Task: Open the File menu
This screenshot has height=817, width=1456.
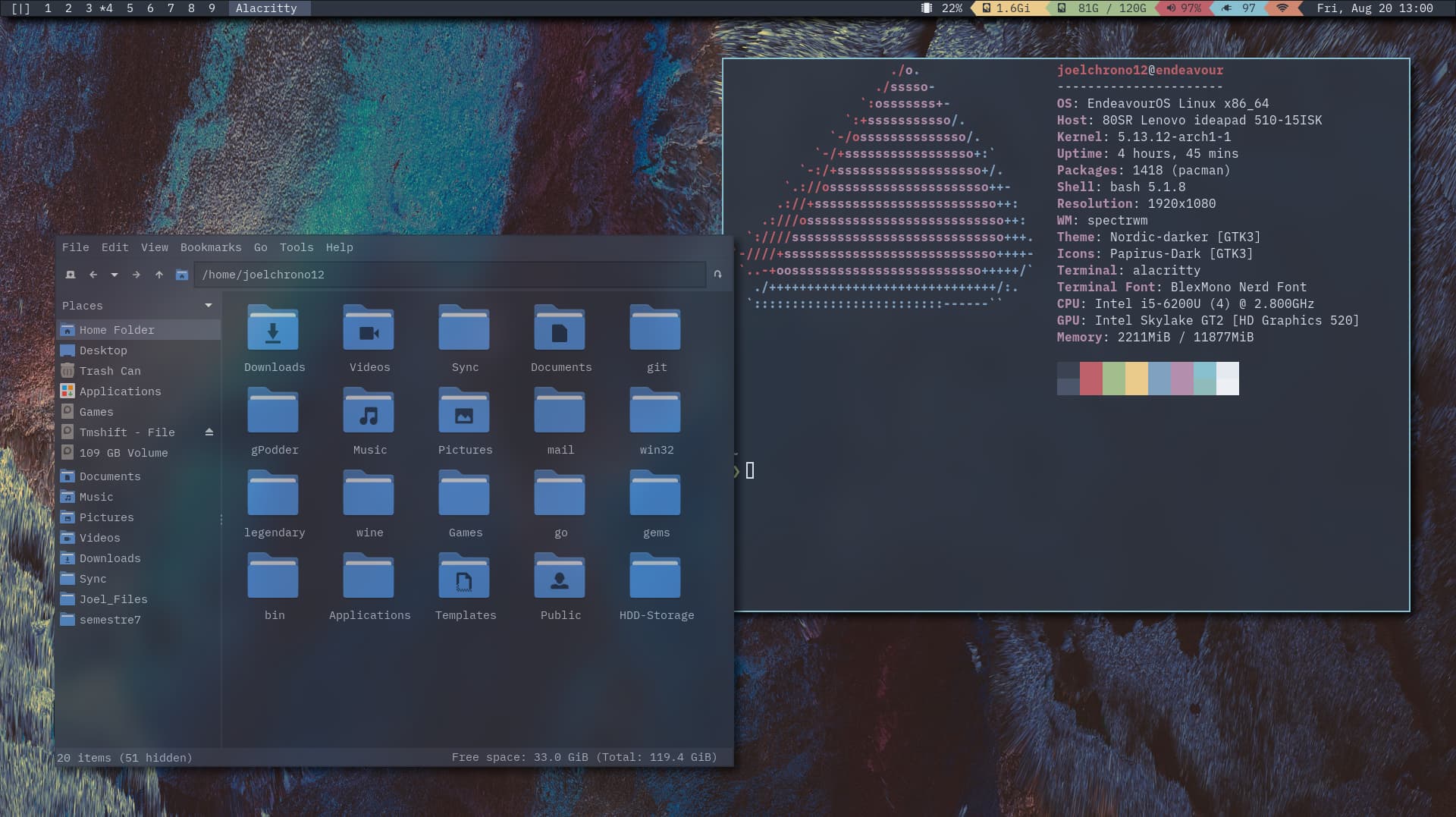Action: point(75,247)
